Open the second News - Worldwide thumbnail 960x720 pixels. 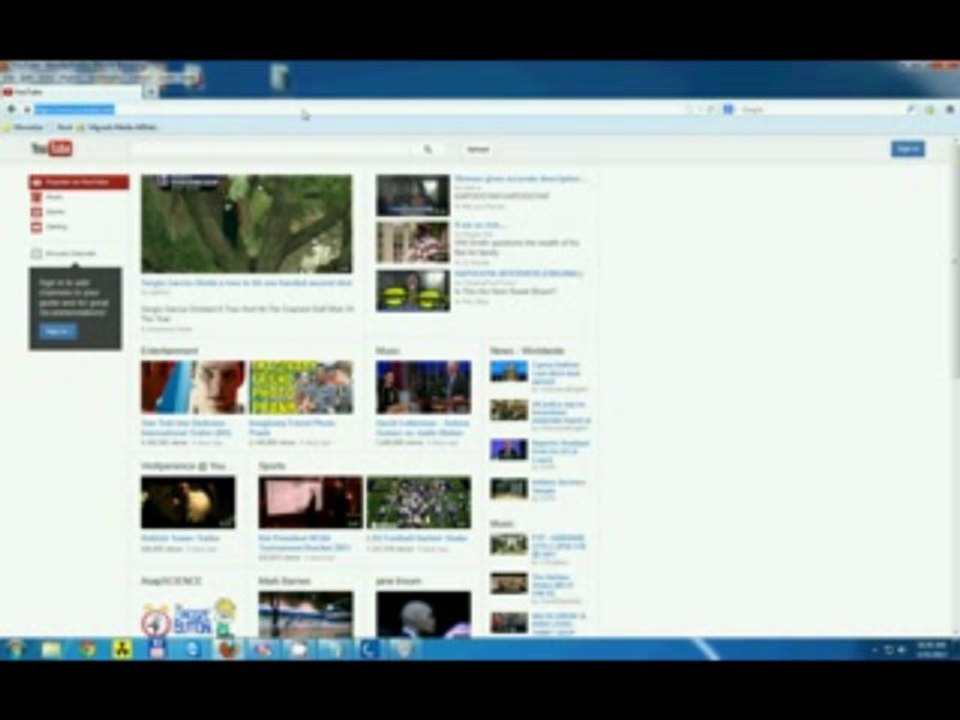tap(509, 410)
